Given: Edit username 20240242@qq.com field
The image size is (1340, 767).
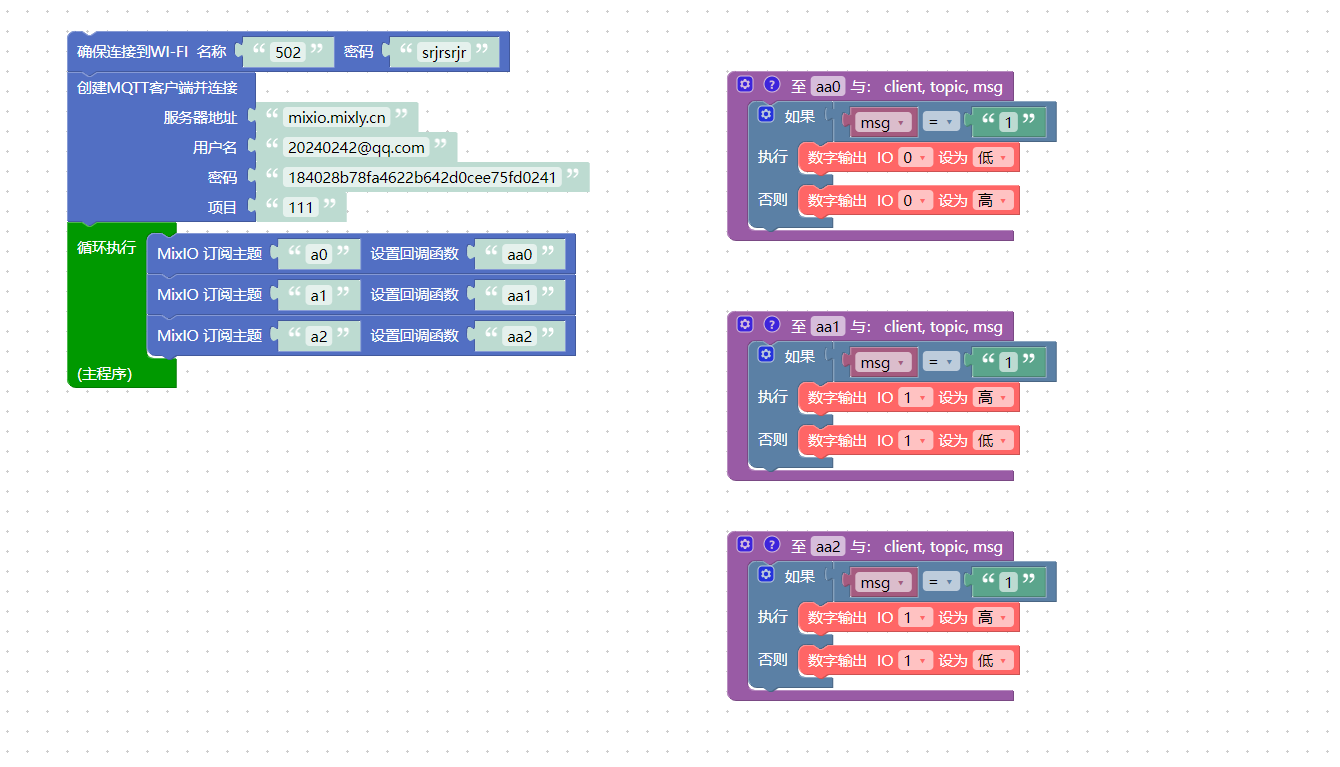Looking at the screenshot, I should pyautogui.click(x=356, y=148).
